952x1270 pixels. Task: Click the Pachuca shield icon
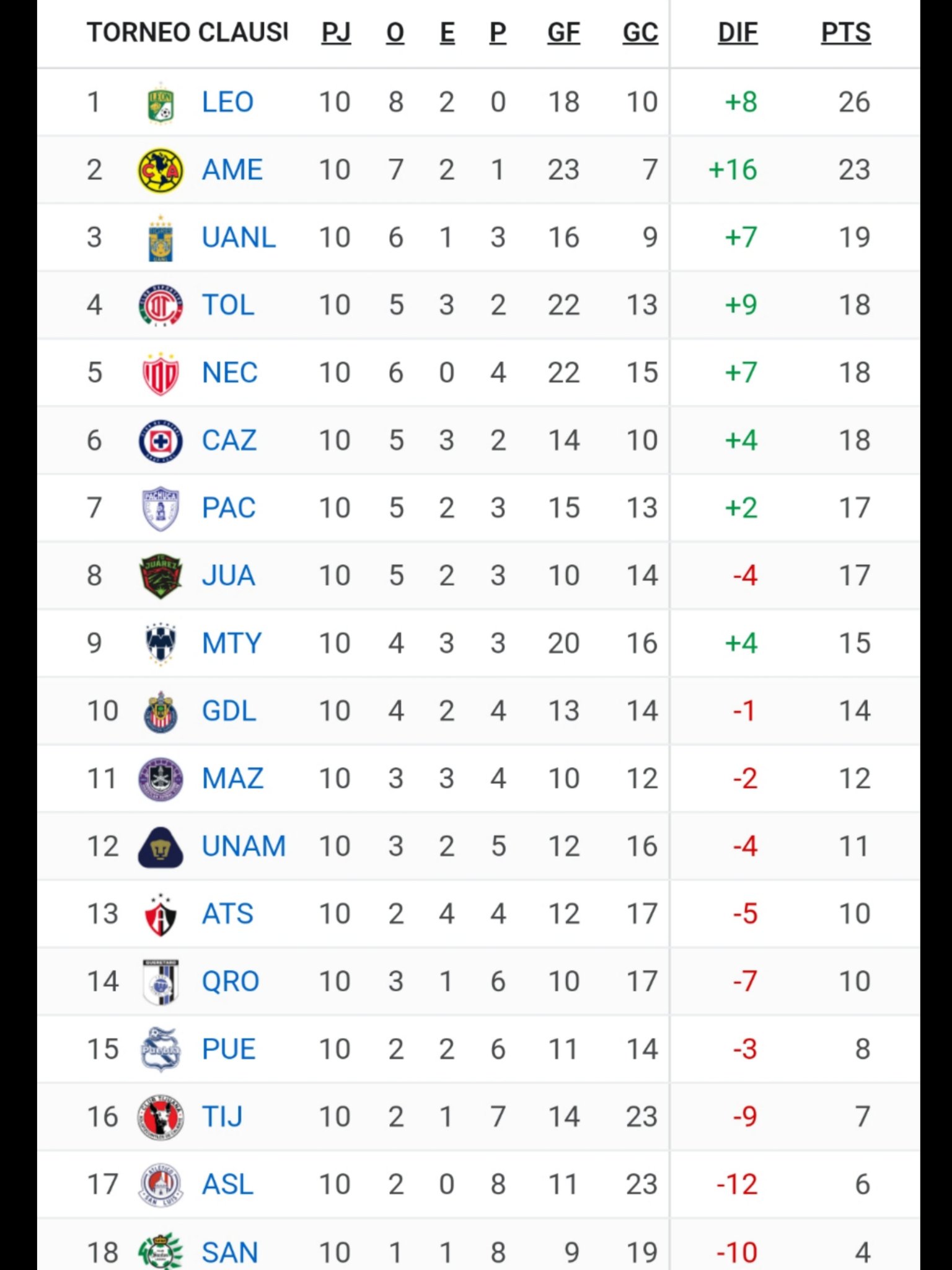(161, 508)
